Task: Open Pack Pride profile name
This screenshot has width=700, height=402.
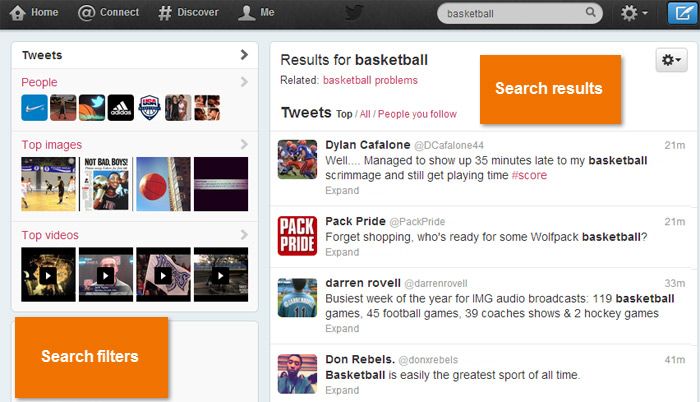Action: 355,222
